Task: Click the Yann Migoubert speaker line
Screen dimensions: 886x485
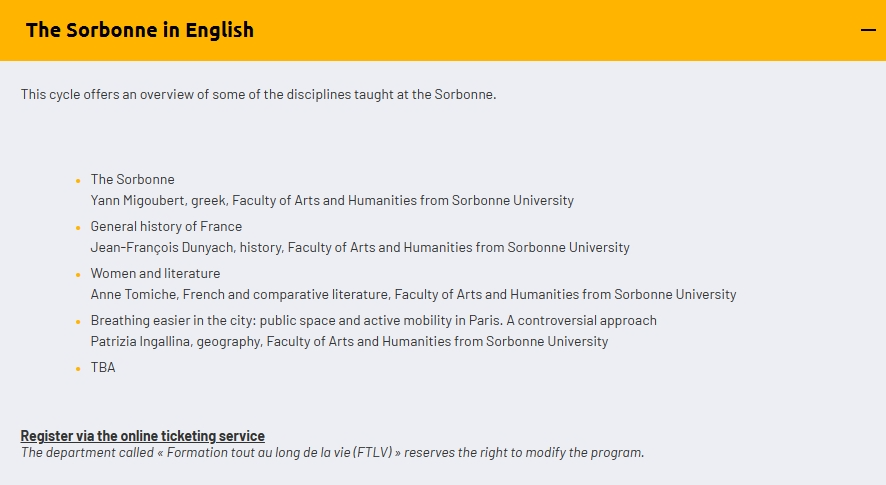Action: click(332, 201)
